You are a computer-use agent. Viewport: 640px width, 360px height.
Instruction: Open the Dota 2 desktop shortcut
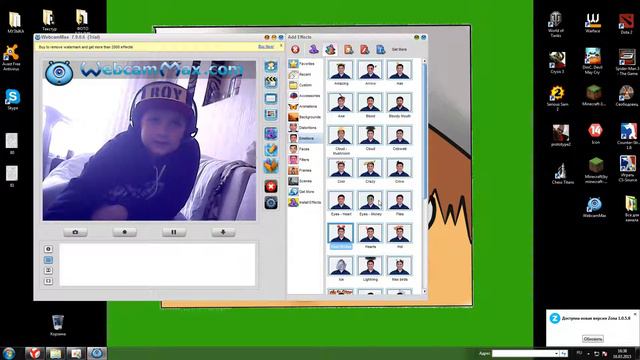click(x=626, y=23)
